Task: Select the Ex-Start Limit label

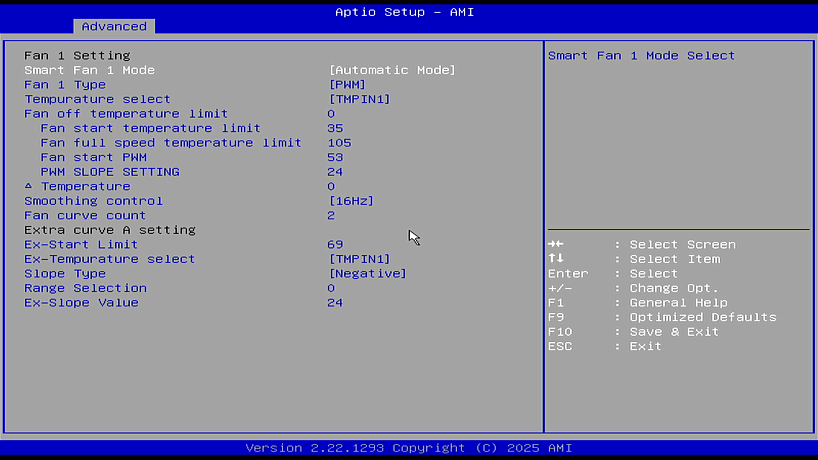Action: point(81,245)
